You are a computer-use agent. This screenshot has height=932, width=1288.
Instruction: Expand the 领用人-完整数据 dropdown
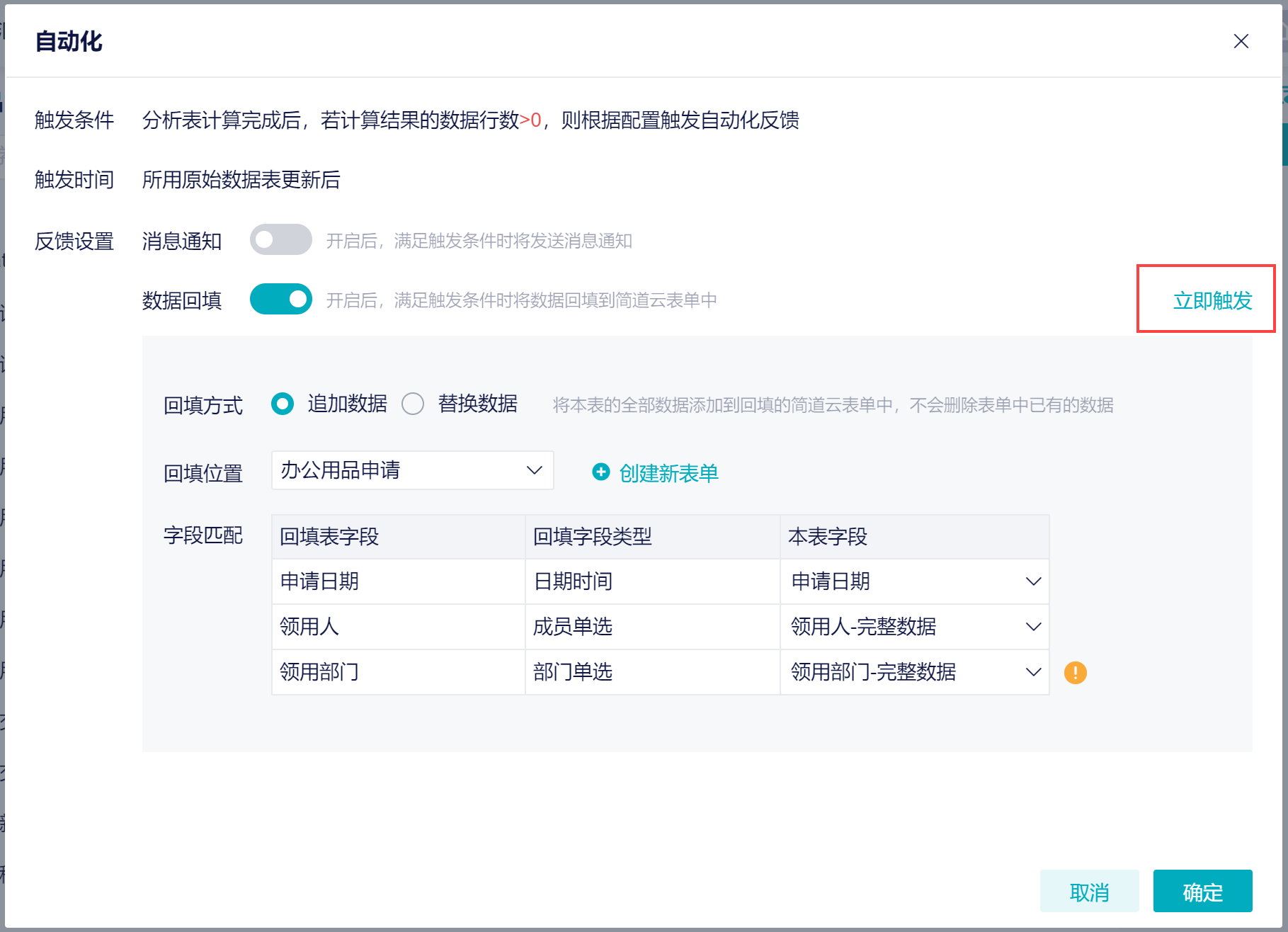[914, 627]
